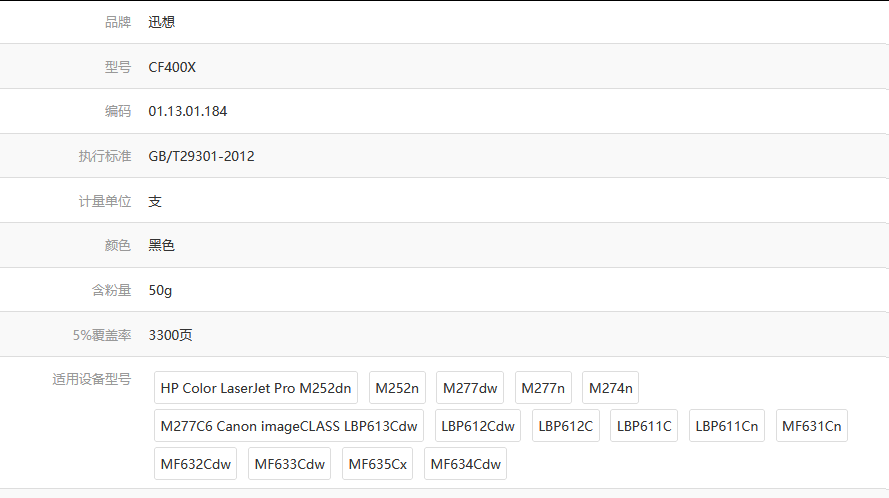Select the MF631Cn tag
889x498 pixels.
pos(812,426)
